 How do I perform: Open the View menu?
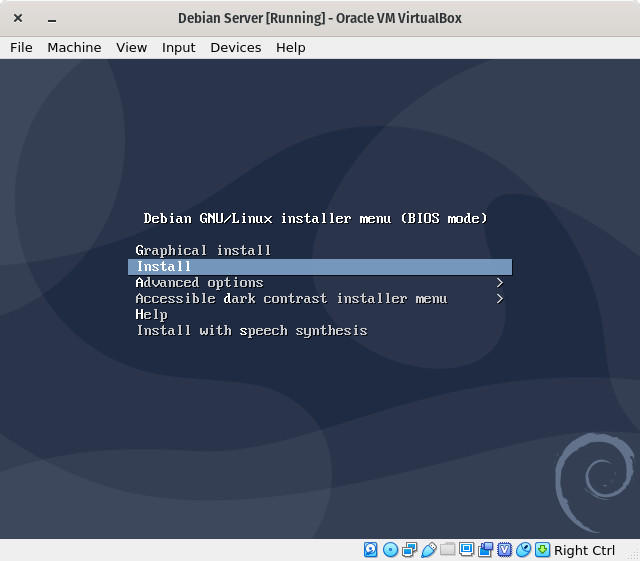click(131, 47)
